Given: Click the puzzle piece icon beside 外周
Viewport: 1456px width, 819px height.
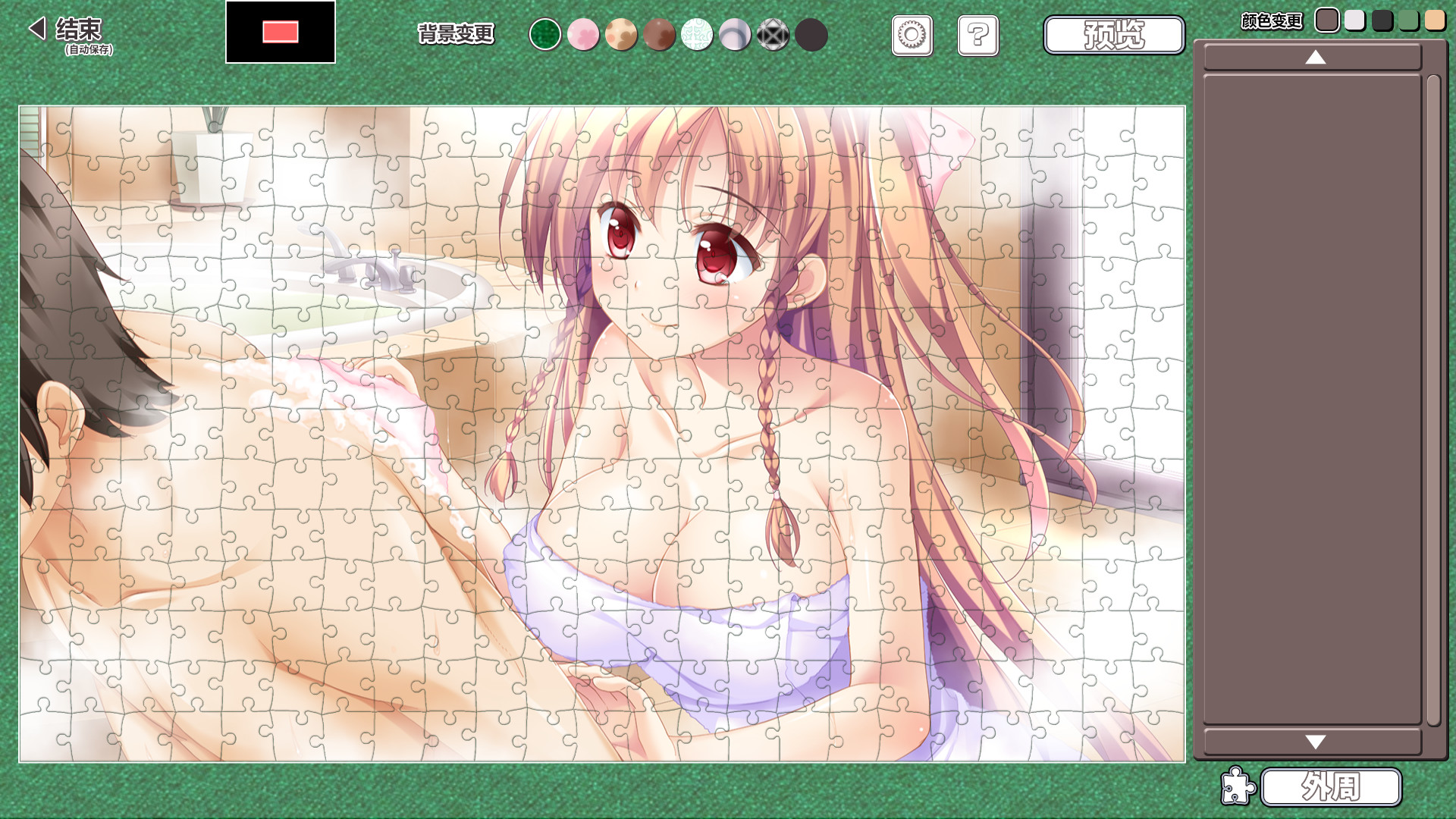Looking at the screenshot, I should (1238, 786).
